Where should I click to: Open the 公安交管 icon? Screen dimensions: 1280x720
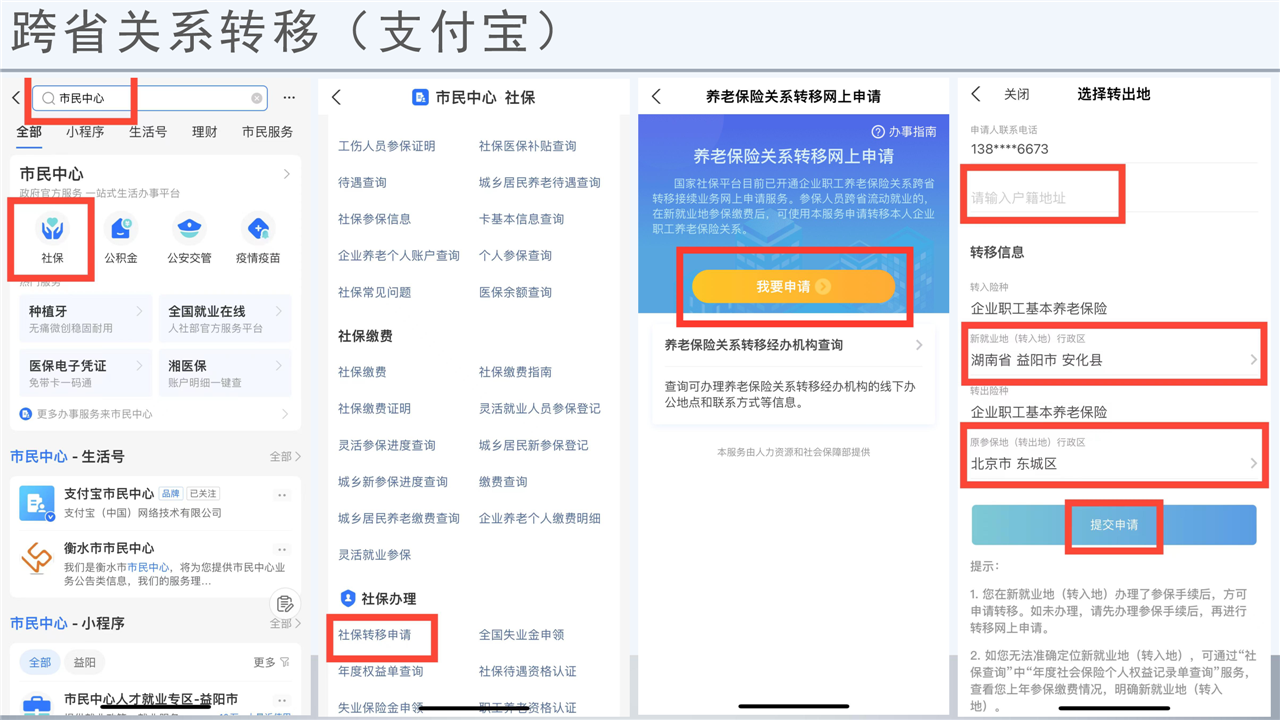coord(189,238)
